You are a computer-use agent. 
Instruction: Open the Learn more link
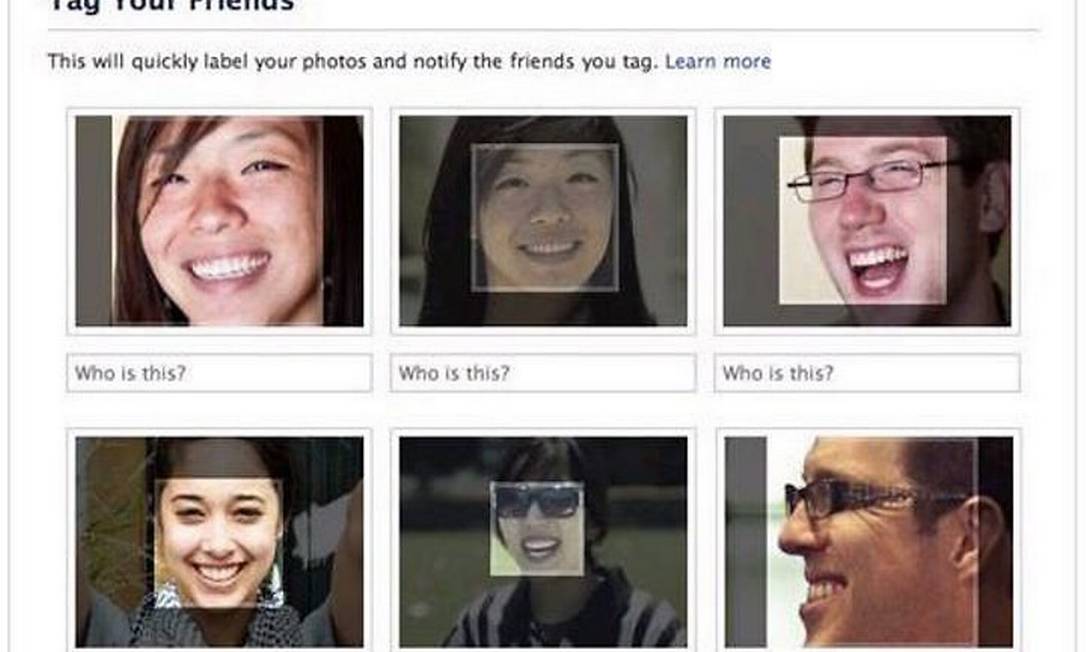[x=718, y=62]
